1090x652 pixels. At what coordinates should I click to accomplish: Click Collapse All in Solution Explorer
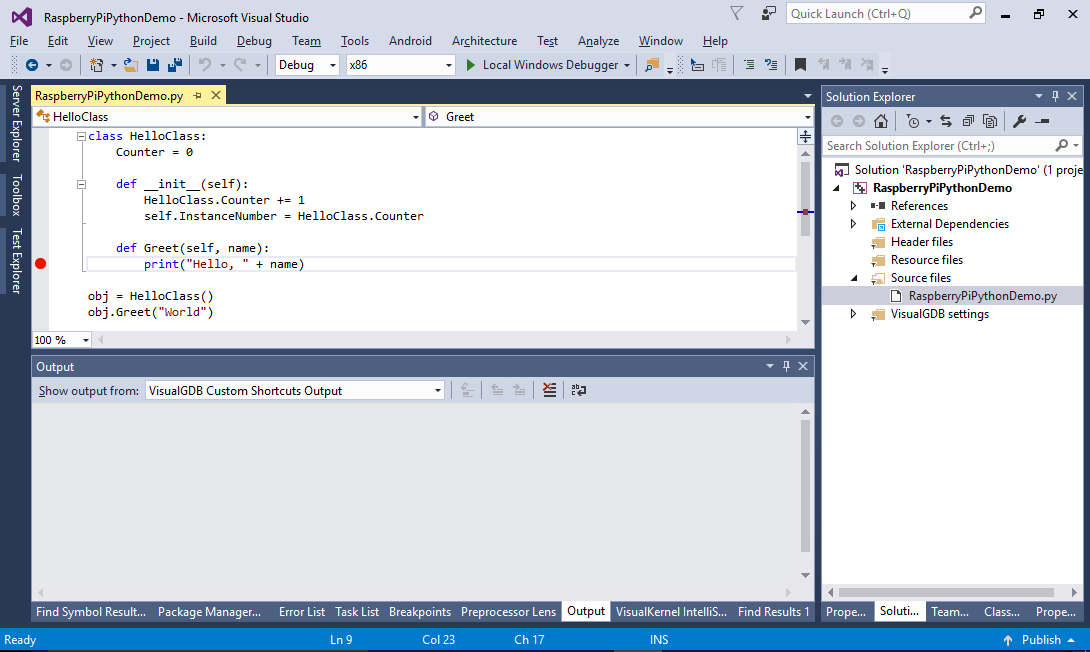[968, 122]
